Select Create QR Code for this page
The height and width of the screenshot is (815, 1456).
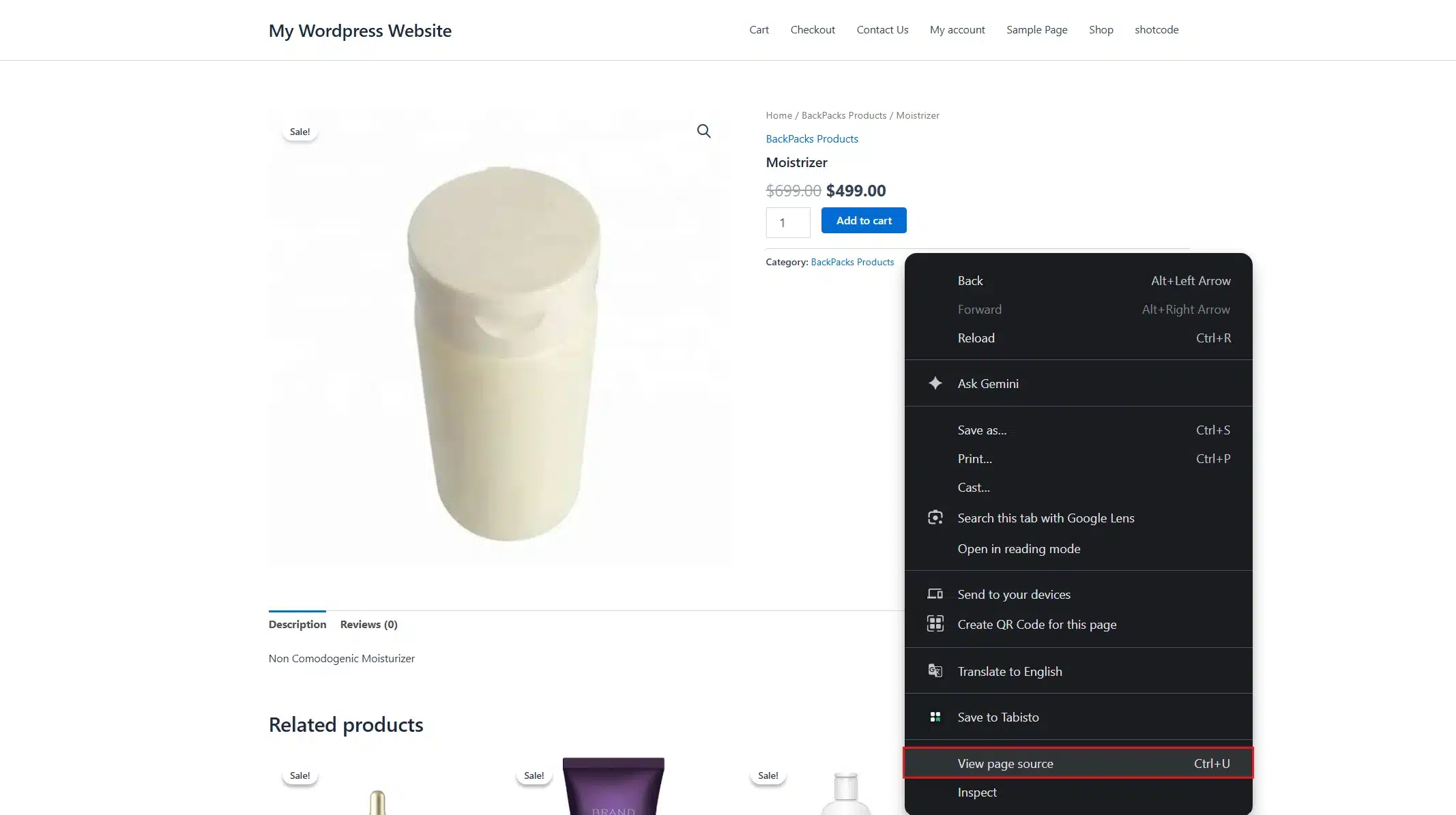[x=1078, y=625]
